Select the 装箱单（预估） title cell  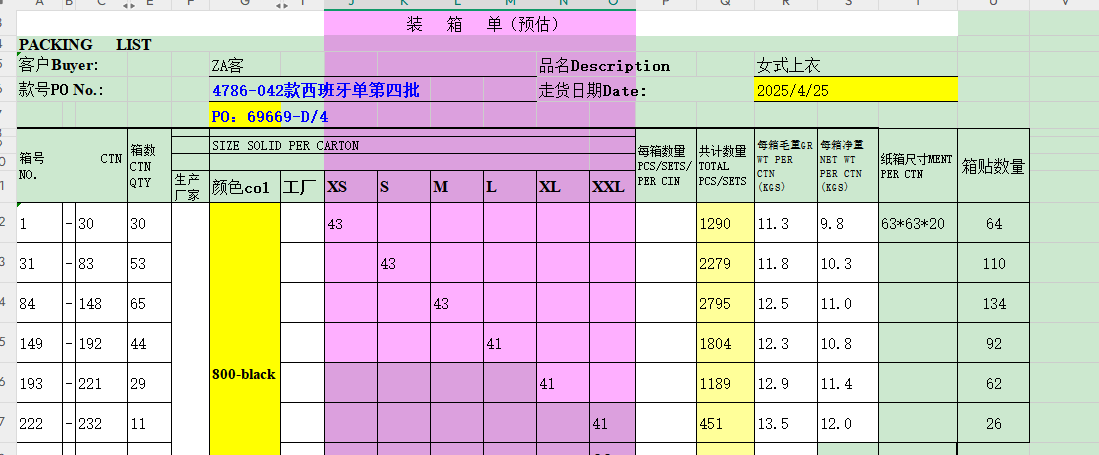pos(480,23)
